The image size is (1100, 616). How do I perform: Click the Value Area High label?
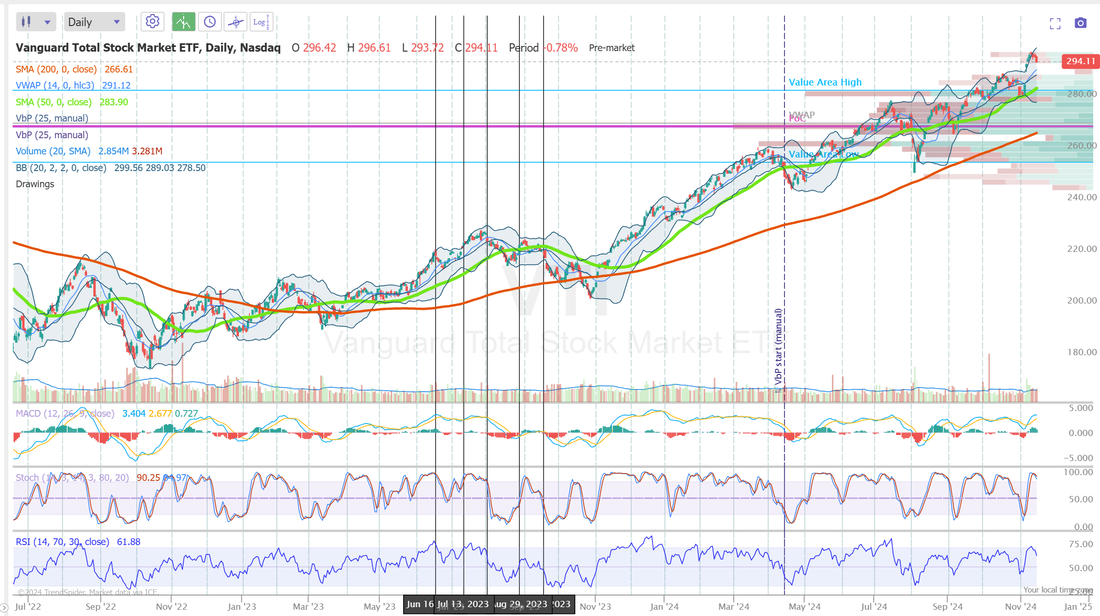point(825,82)
